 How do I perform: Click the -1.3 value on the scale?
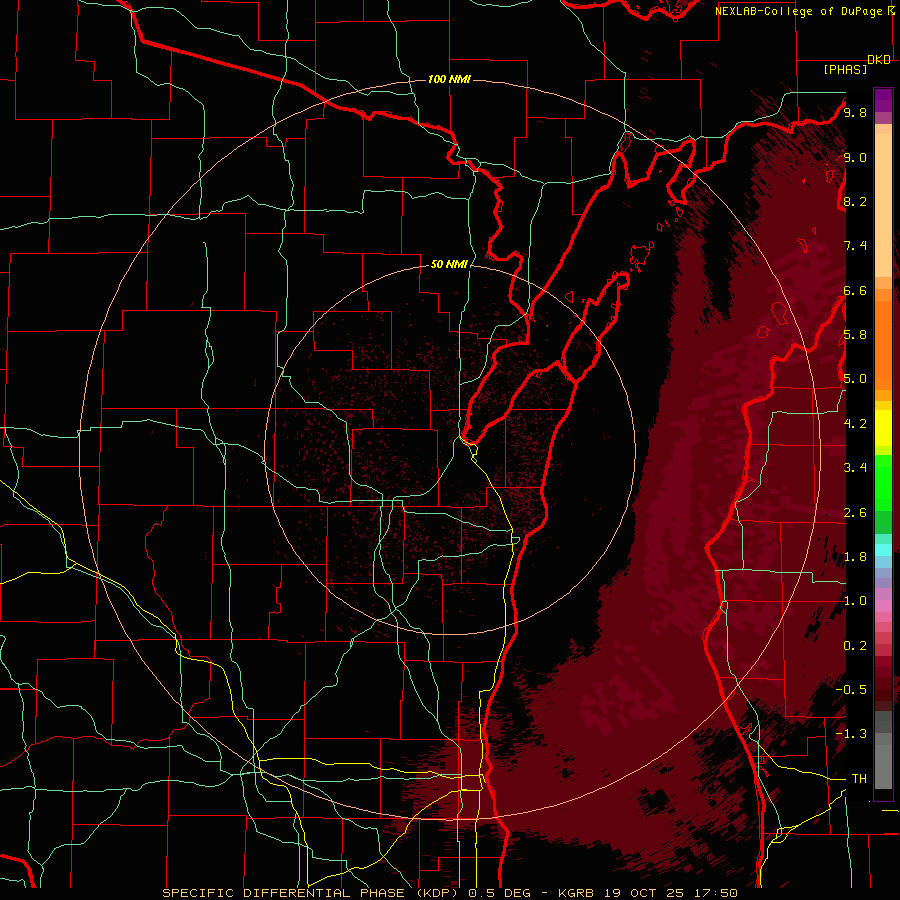pyautogui.click(x=851, y=734)
